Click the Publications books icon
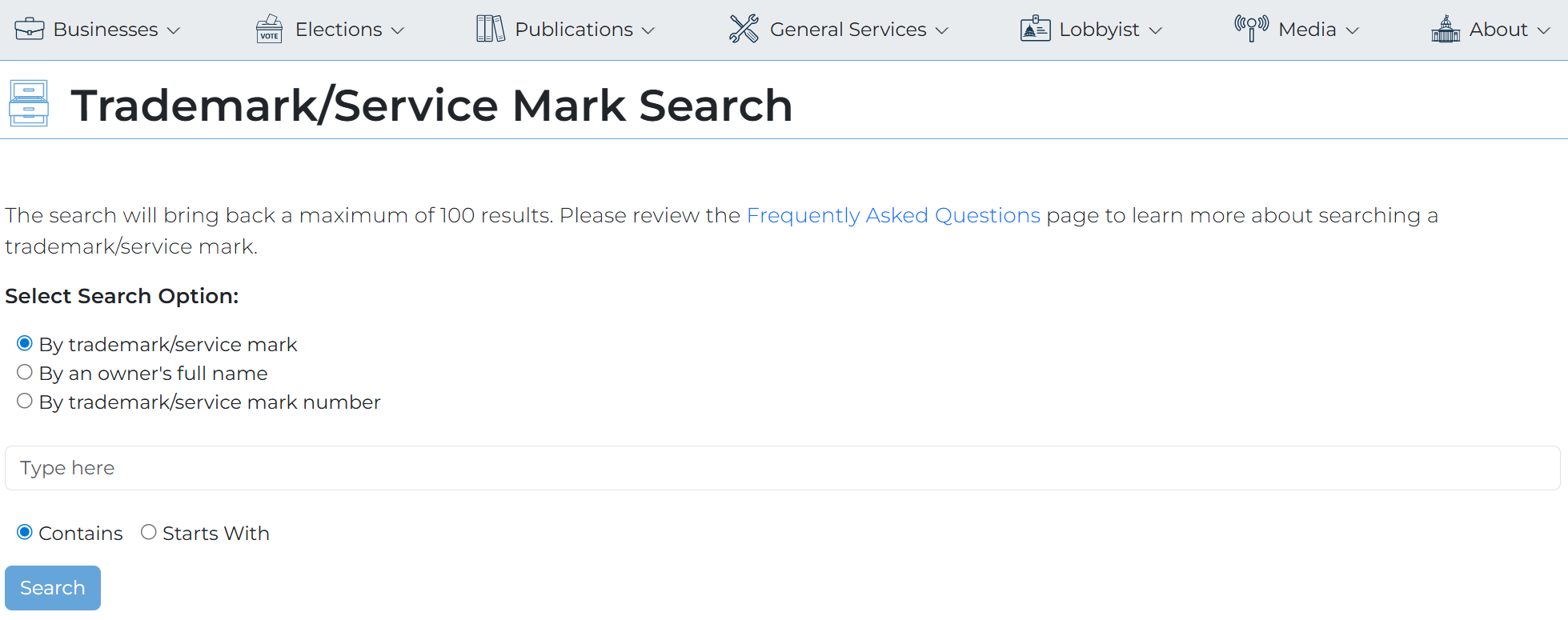Image resolution: width=1568 pixels, height=620 pixels. [491, 29]
